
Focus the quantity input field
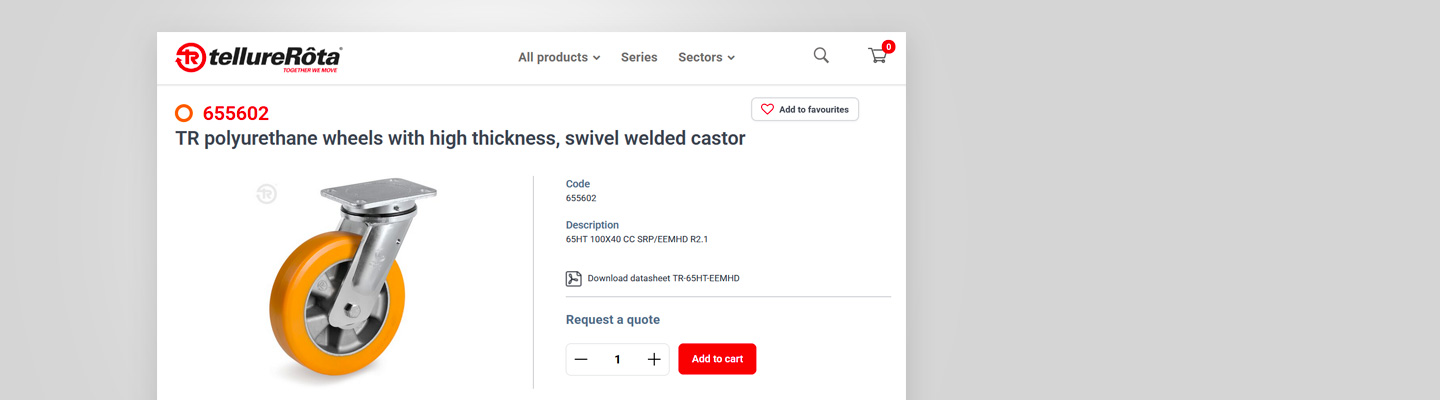[x=617, y=359]
